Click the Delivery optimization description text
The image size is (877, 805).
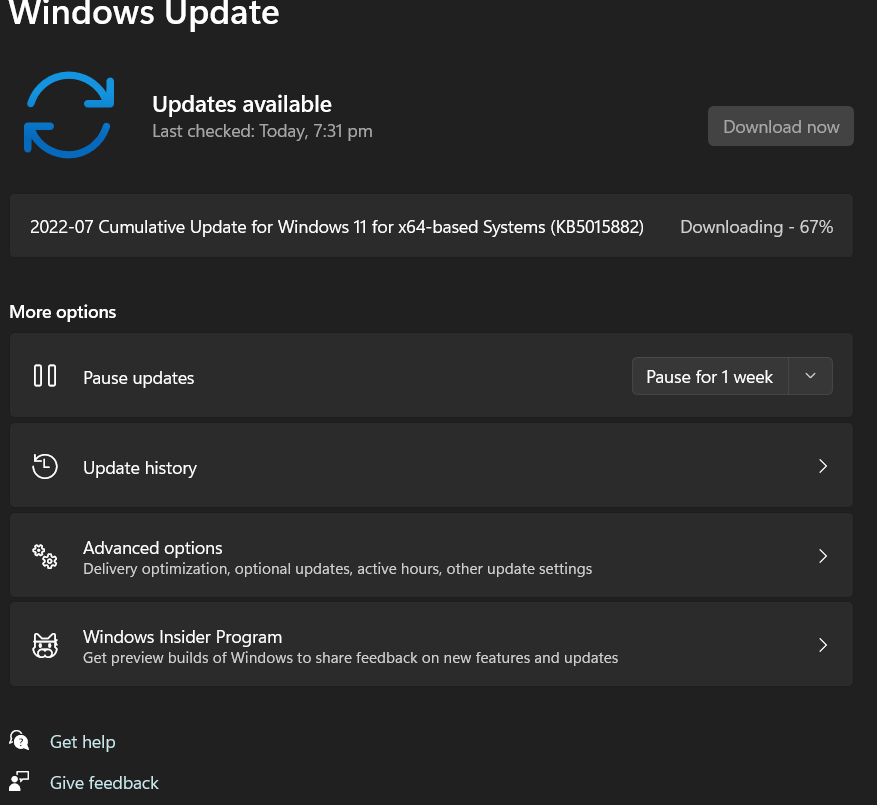[x=338, y=569]
